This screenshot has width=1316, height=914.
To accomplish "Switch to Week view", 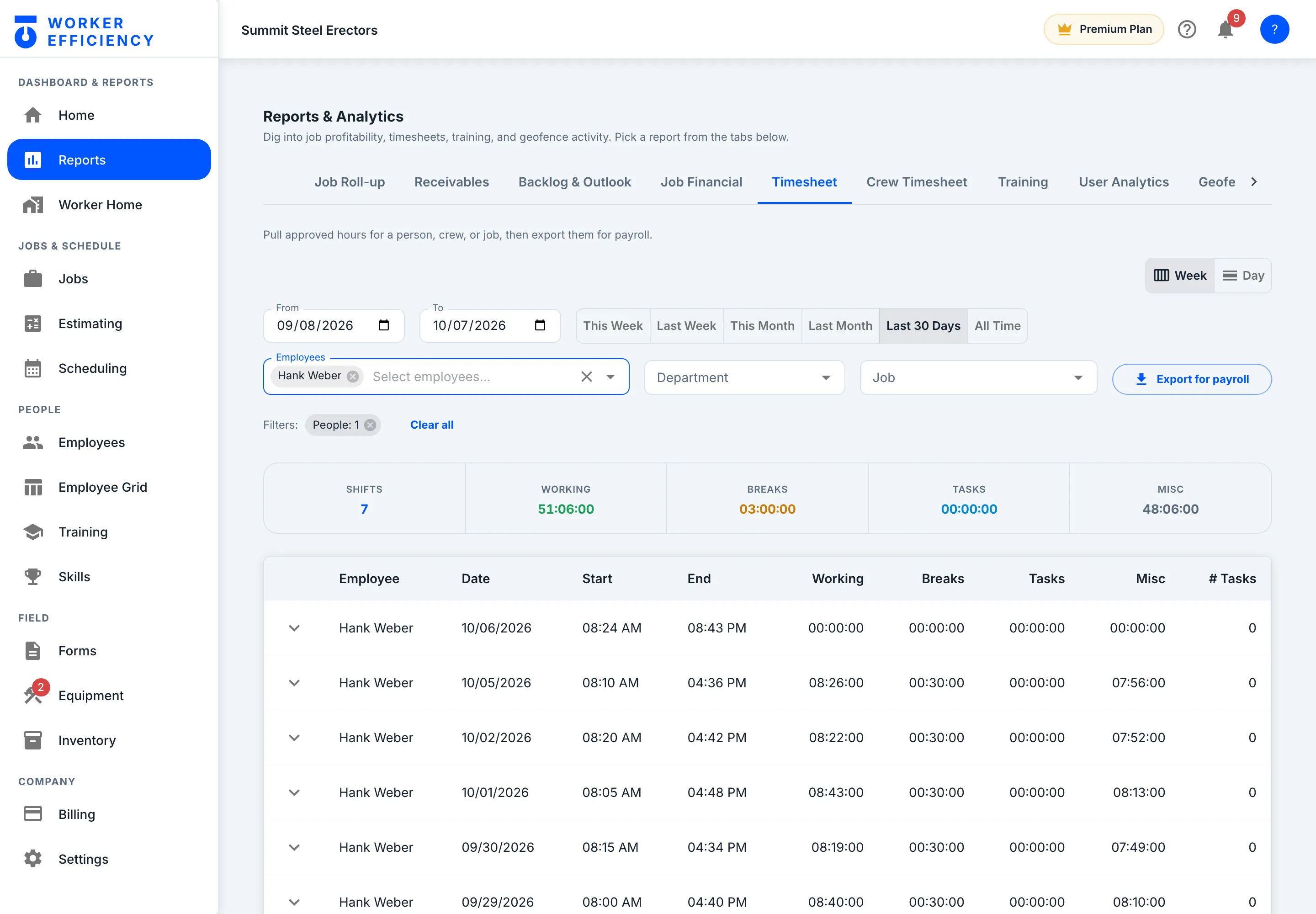I will point(1180,276).
